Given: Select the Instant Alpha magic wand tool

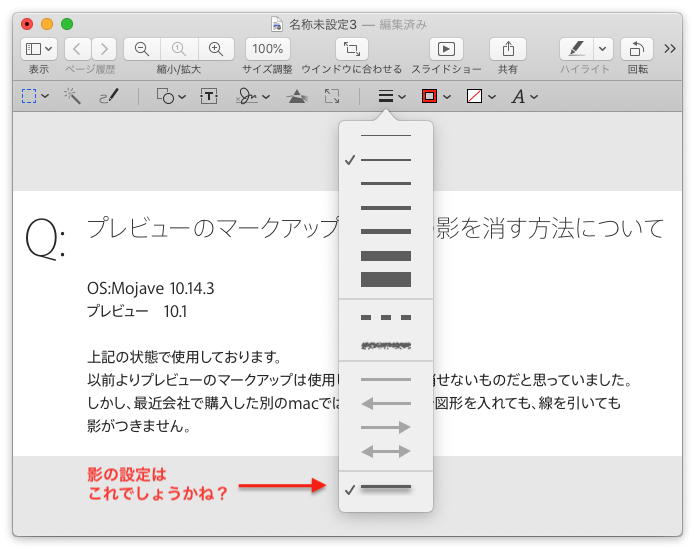Looking at the screenshot, I should pos(72,96).
